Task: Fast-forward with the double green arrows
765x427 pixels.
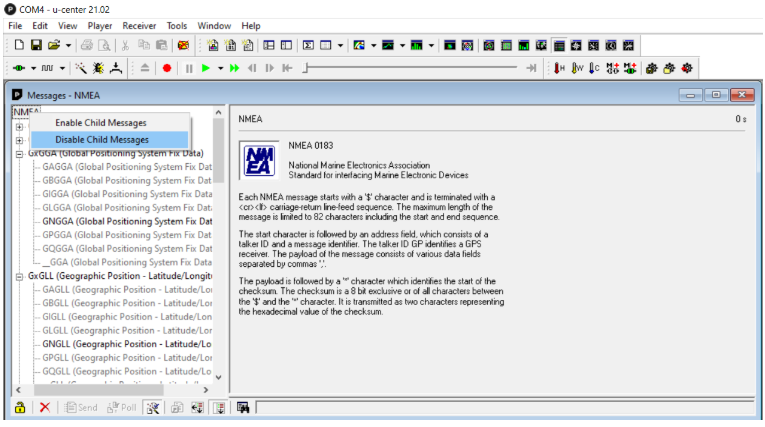Action: tap(235, 68)
